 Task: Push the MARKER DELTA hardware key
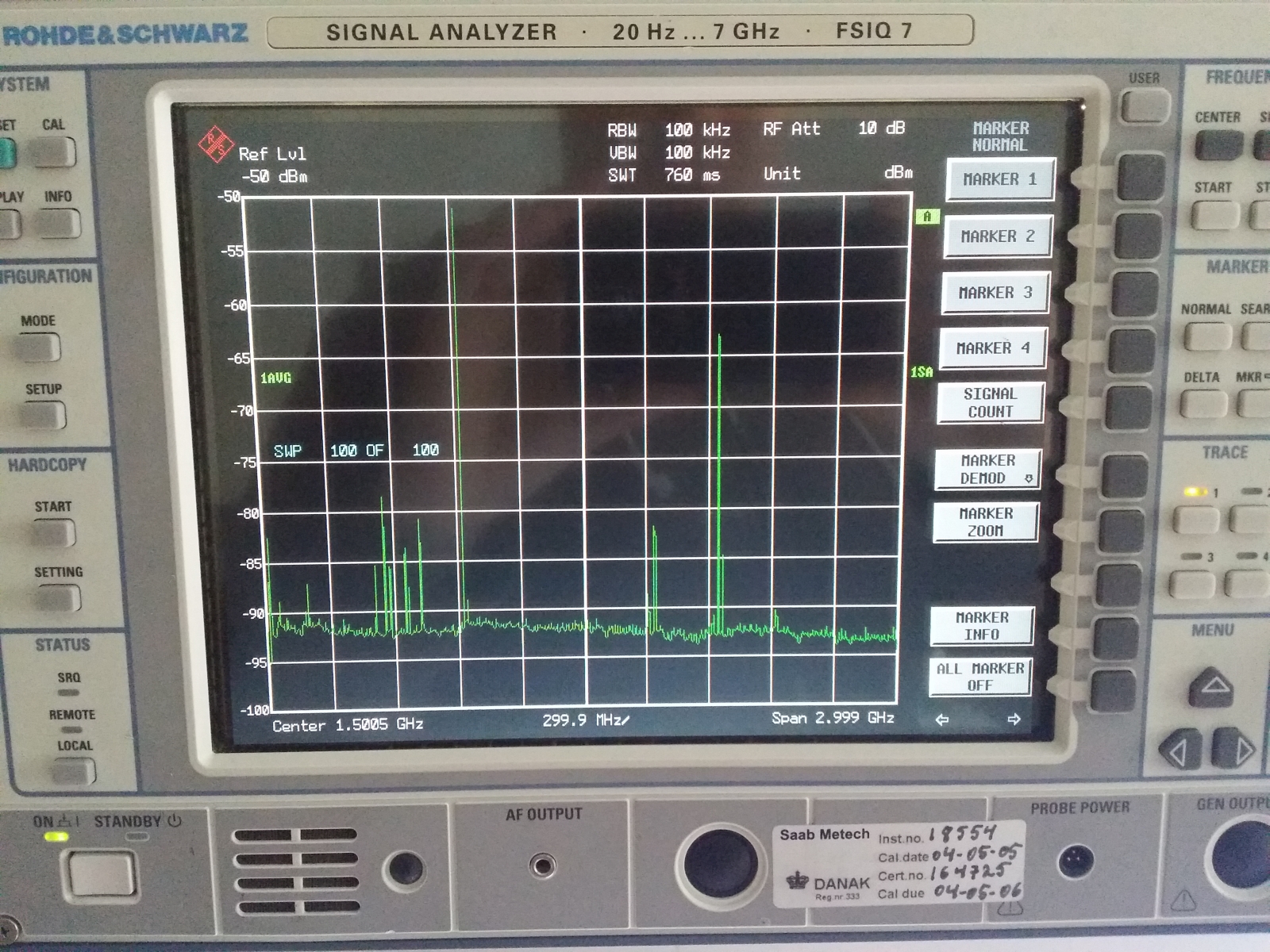[1203, 404]
